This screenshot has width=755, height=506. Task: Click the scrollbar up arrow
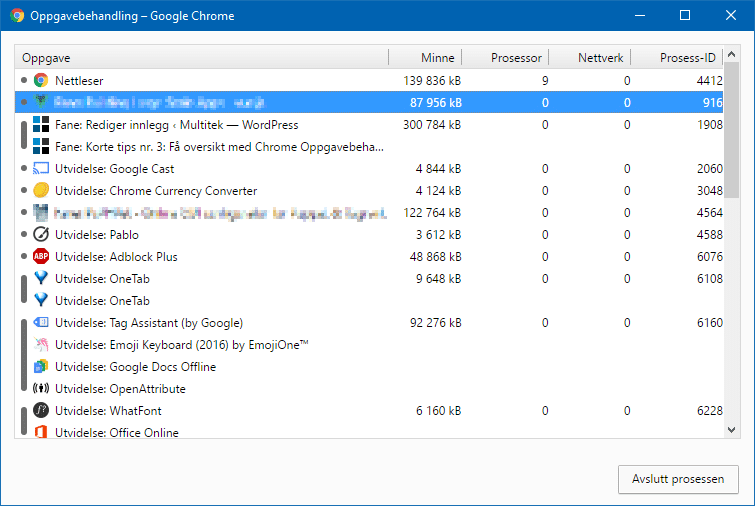click(x=731, y=54)
